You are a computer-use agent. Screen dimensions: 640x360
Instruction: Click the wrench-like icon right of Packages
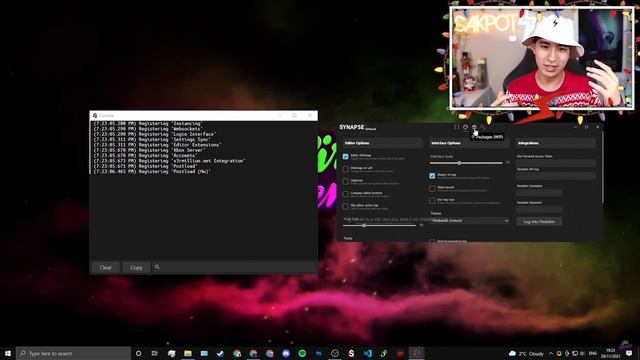click(483, 127)
